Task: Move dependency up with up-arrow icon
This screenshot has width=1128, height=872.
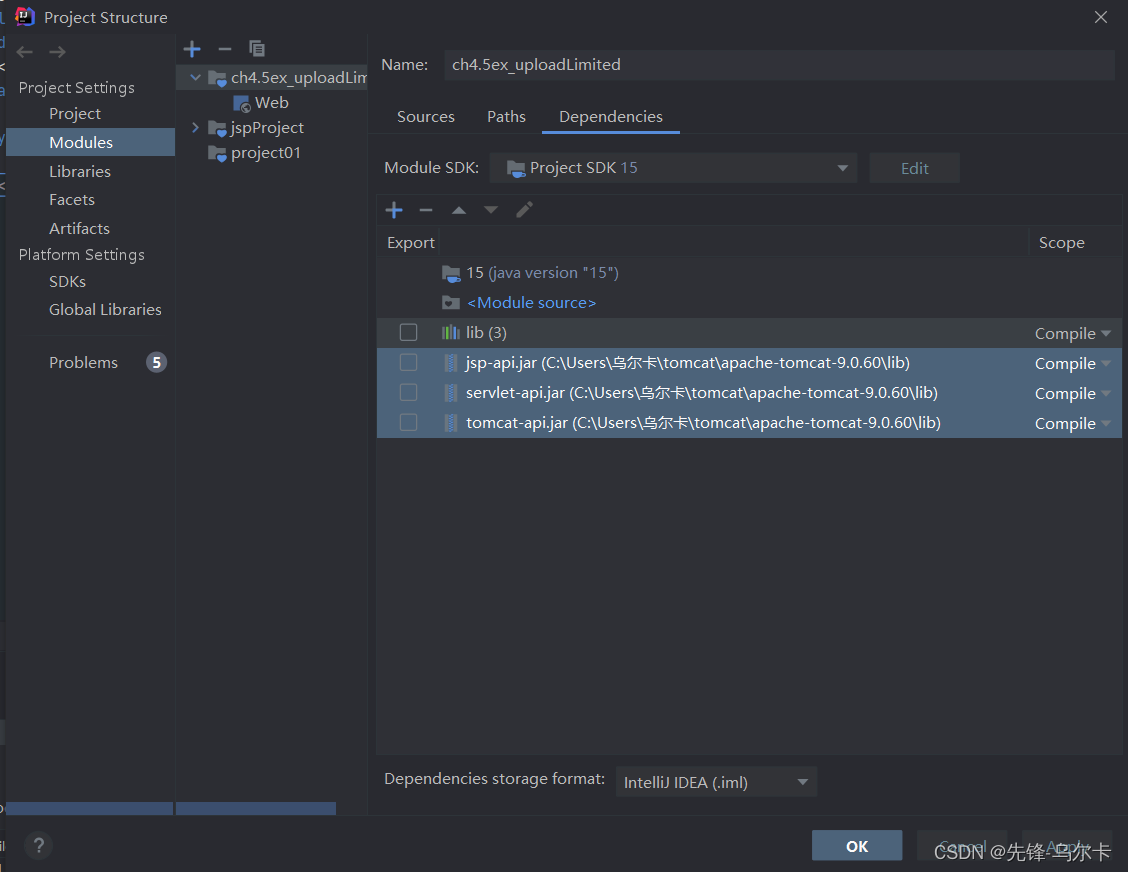Action: (x=459, y=210)
